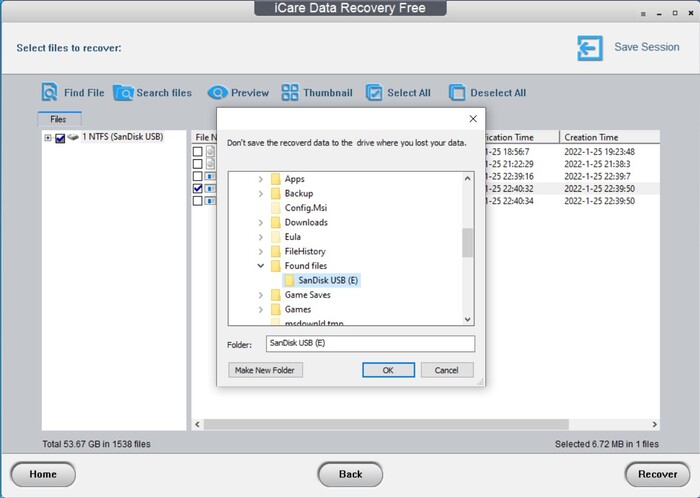Check the first file row checkbox
The height and width of the screenshot is (498, 700).
pos(197,151)
